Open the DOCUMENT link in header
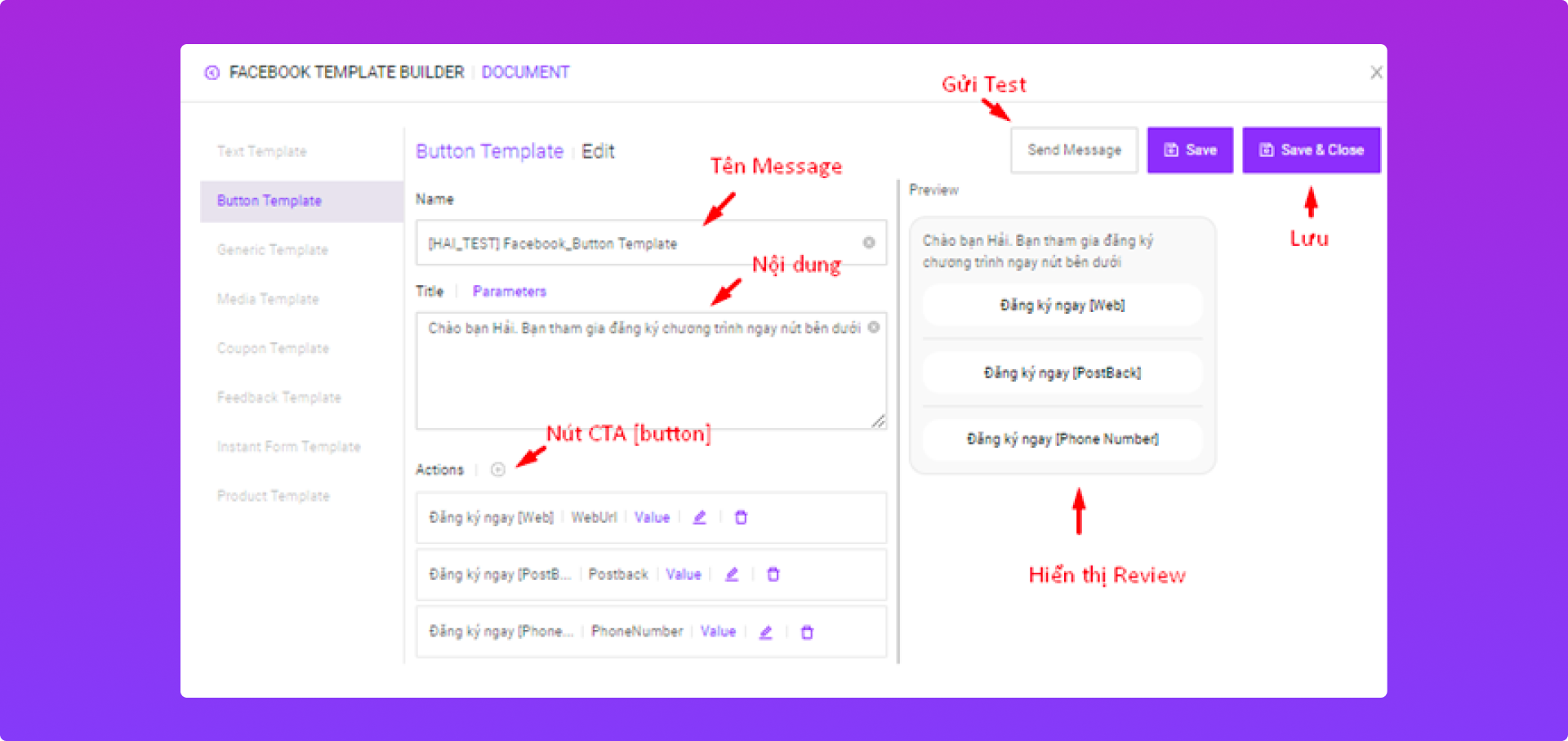This screenshot has width=1568, height=741. click(x=525, y=73)
